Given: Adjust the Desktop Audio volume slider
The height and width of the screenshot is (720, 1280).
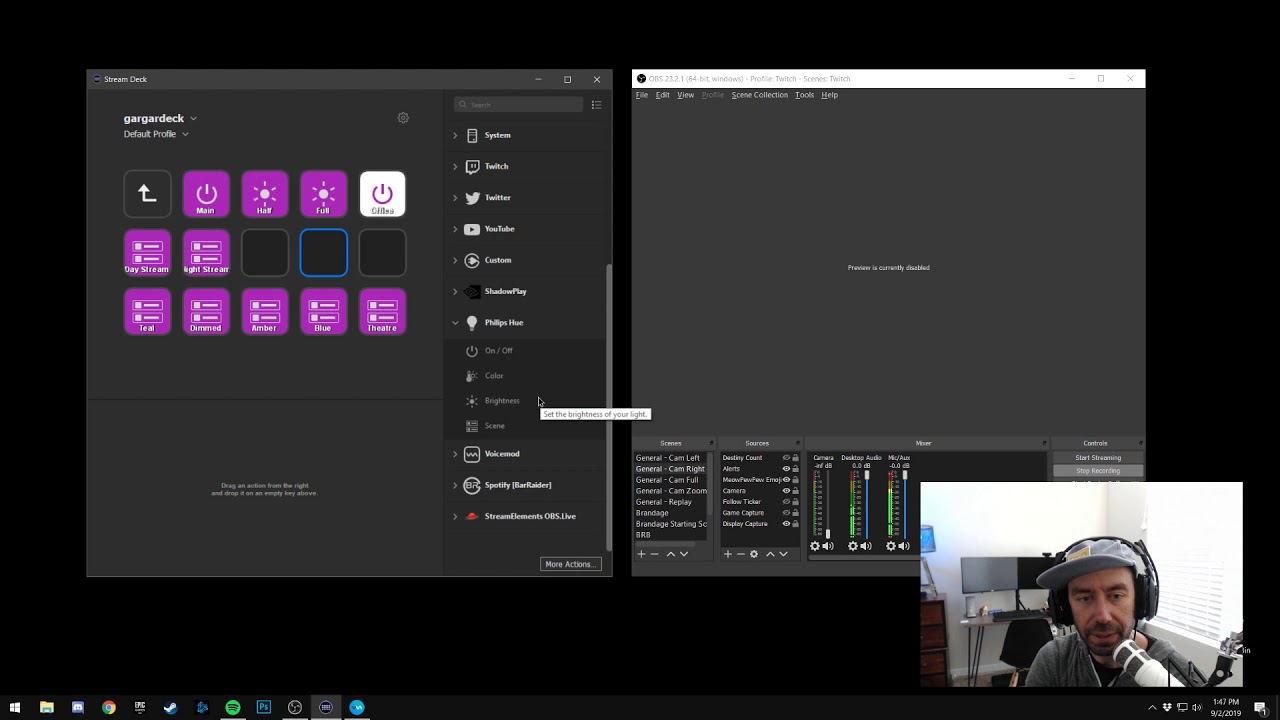Looking at the screenshot, I should (867, 504).
